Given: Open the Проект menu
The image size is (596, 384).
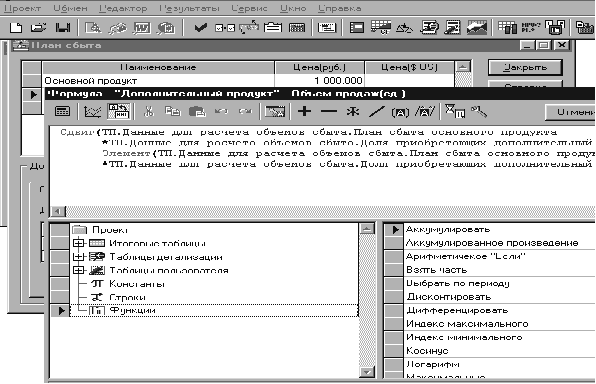Looking at the screenshot, I should tap(22, 8).
